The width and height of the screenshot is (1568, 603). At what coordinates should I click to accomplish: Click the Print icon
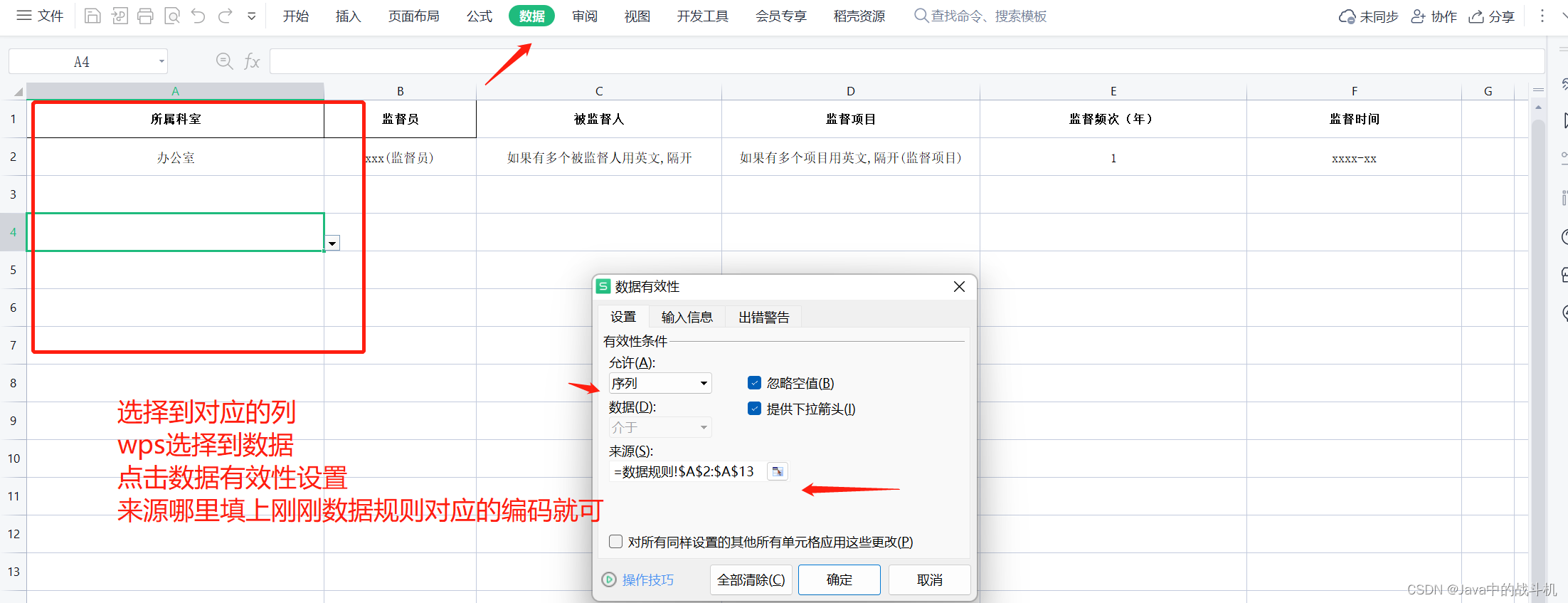(146, 16)
